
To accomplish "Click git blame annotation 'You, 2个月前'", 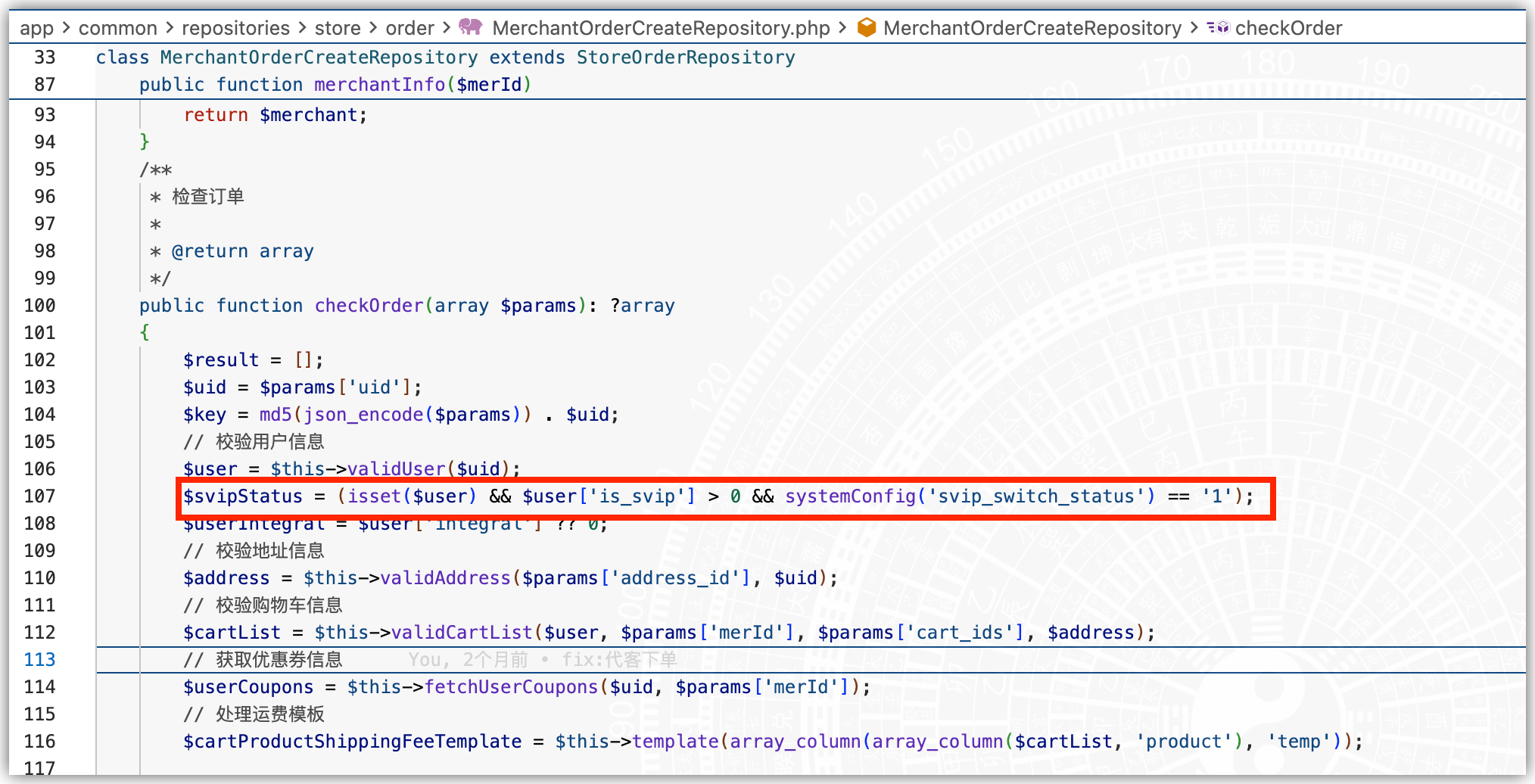I will pos(469,660).
